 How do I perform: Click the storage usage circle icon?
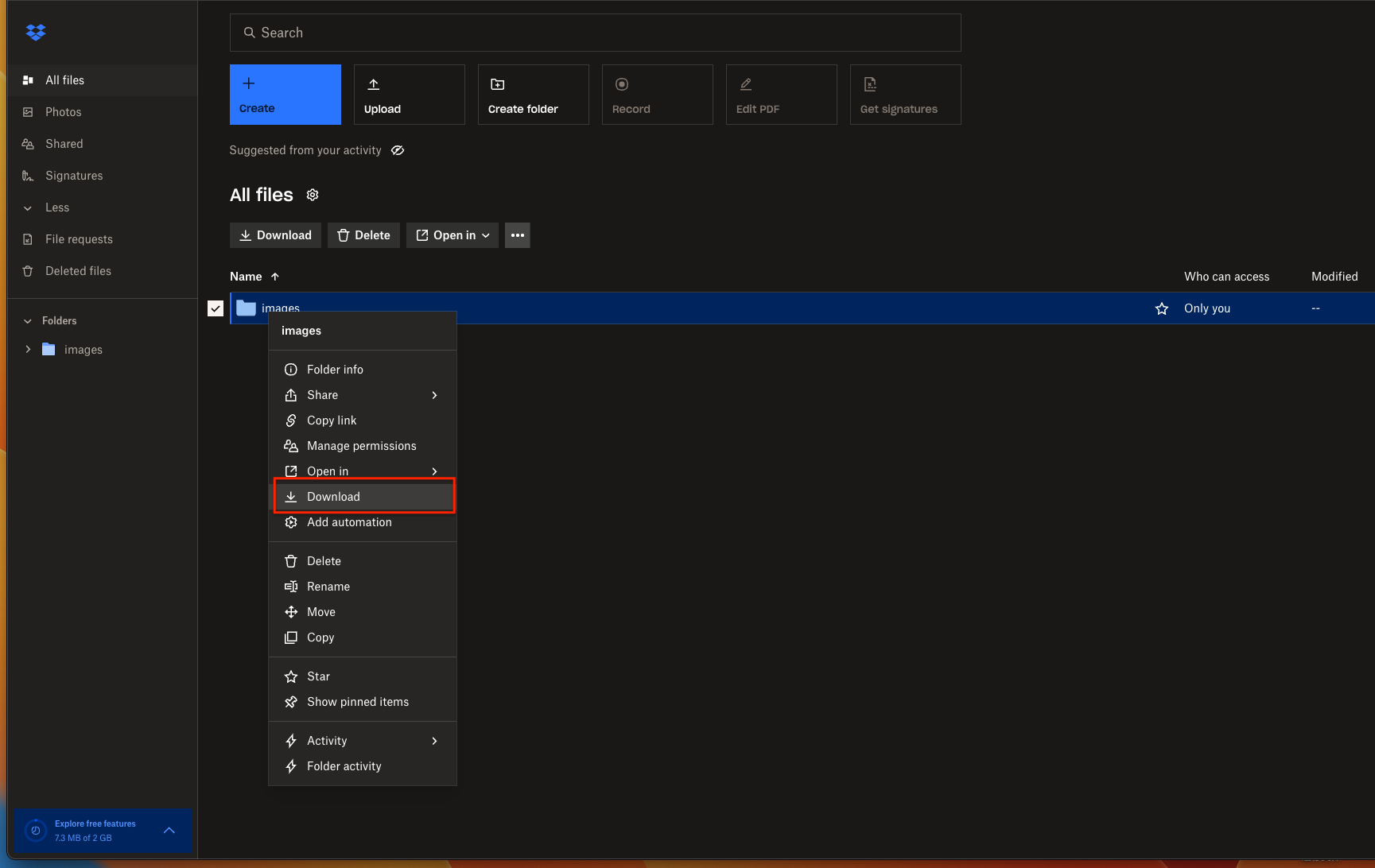point(36,831)
